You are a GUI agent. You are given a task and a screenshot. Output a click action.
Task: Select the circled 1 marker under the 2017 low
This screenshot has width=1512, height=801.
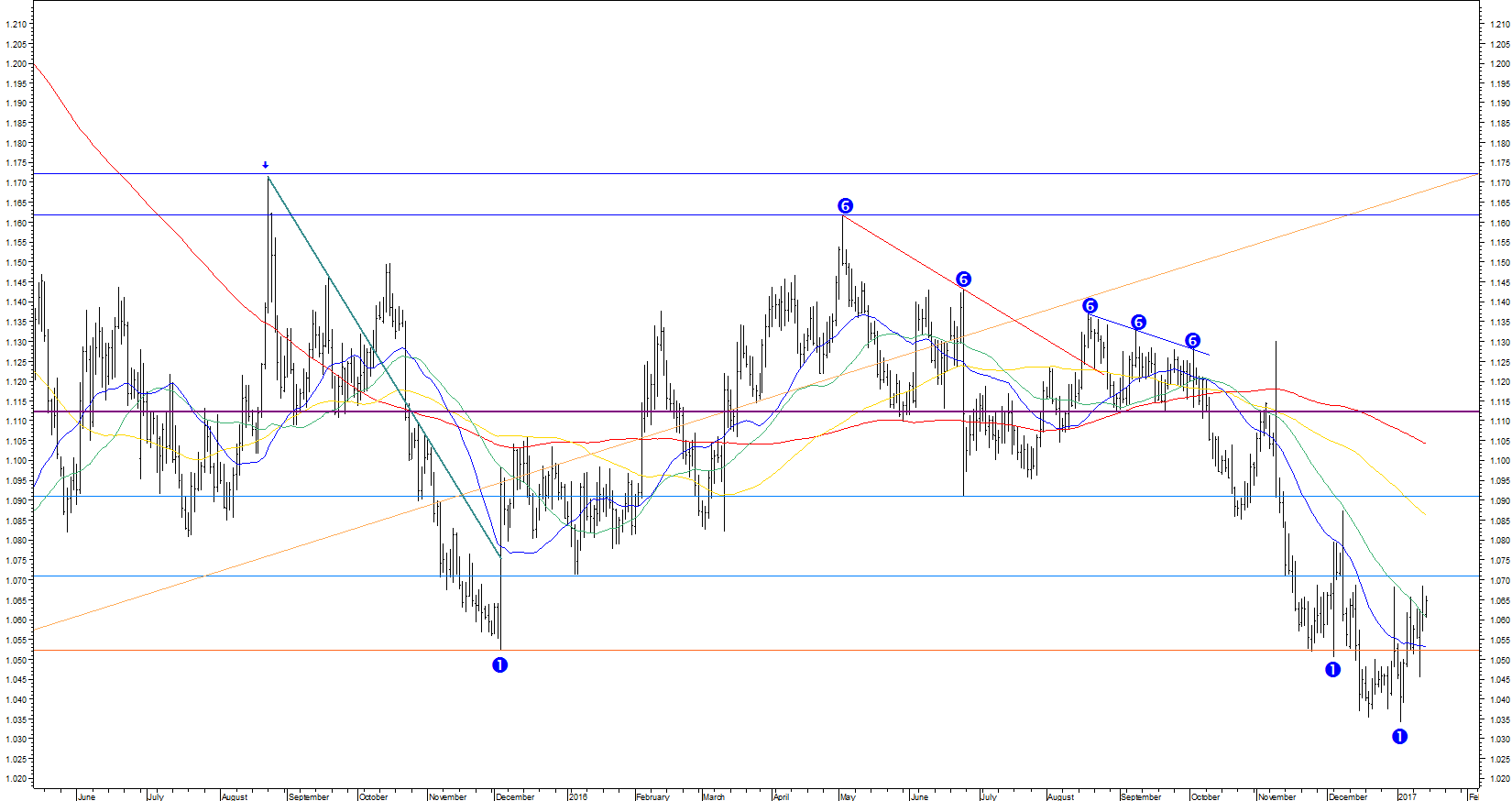1399,736
